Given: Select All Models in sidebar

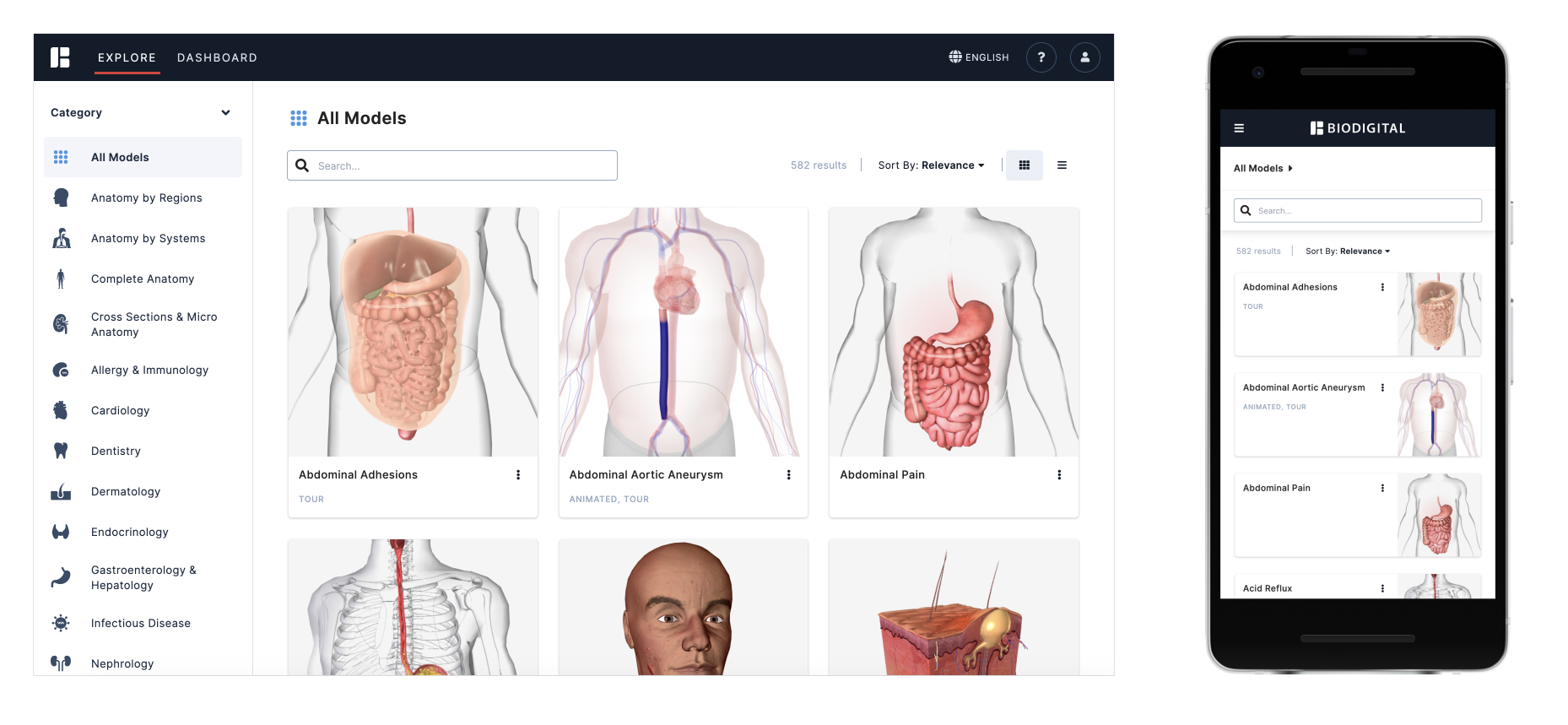Looking at the screenshot, I should (143, 157).
